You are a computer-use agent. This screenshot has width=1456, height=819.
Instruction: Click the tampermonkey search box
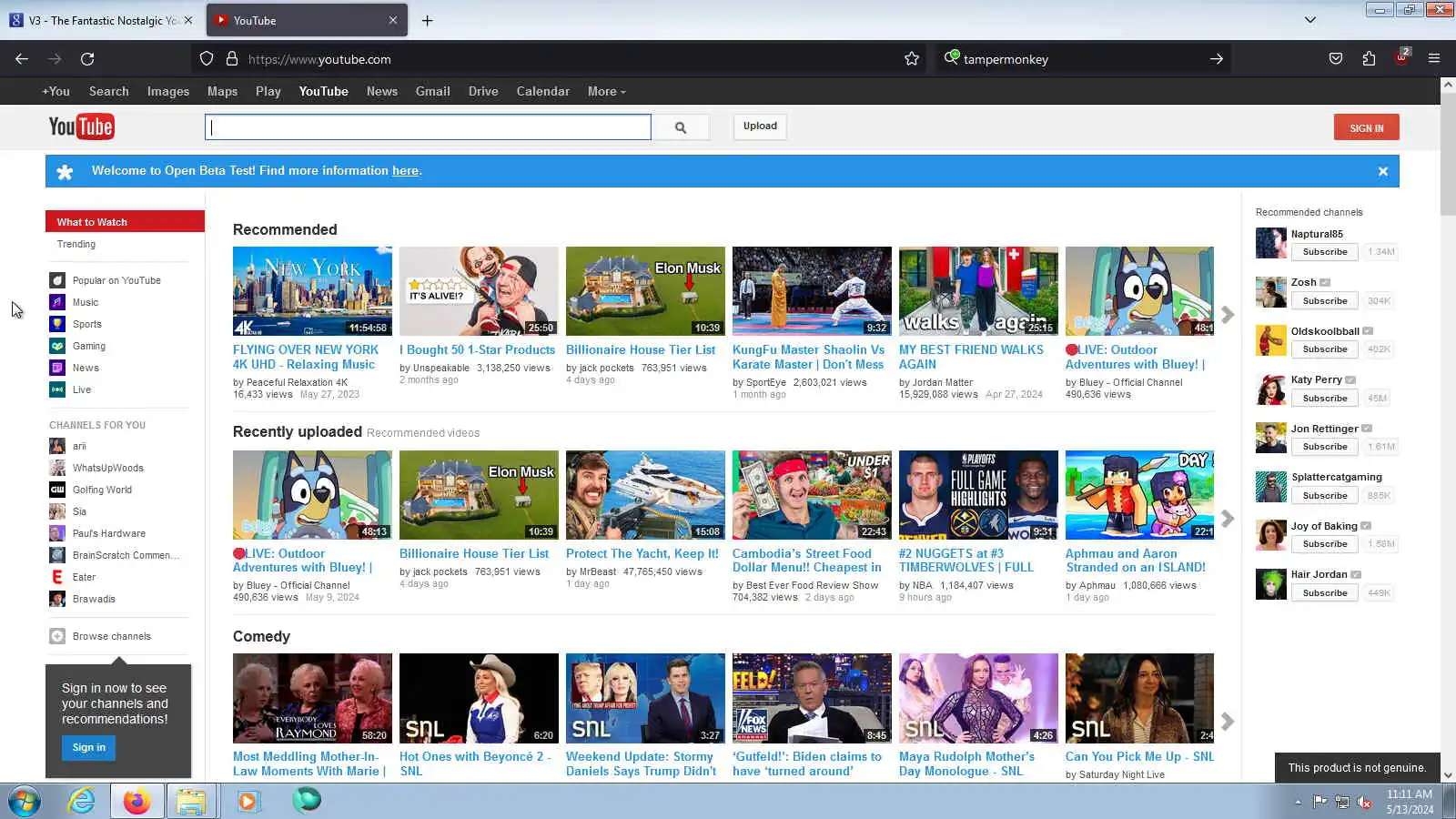point(1083,59)
